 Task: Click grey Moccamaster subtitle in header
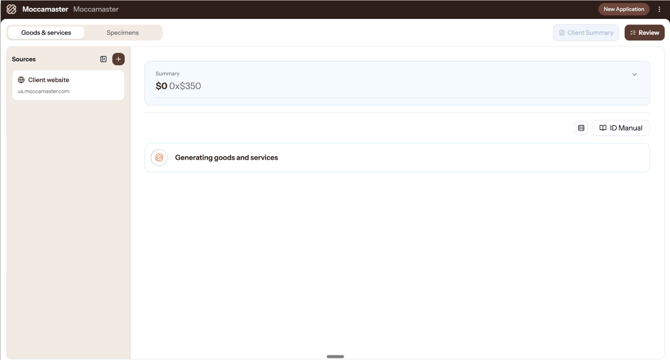pos(96,9)
